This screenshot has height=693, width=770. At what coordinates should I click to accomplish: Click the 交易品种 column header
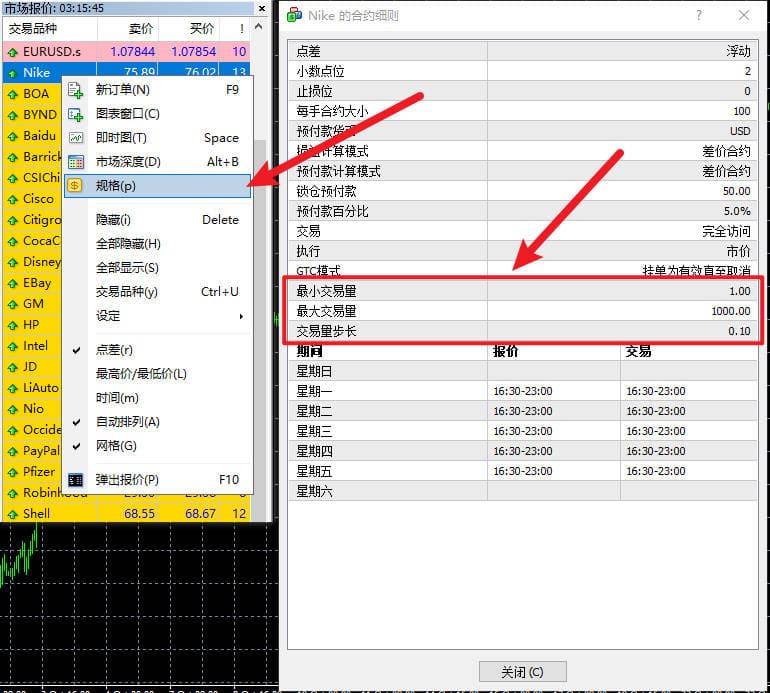pyautogui.click(x=50, y=29)
